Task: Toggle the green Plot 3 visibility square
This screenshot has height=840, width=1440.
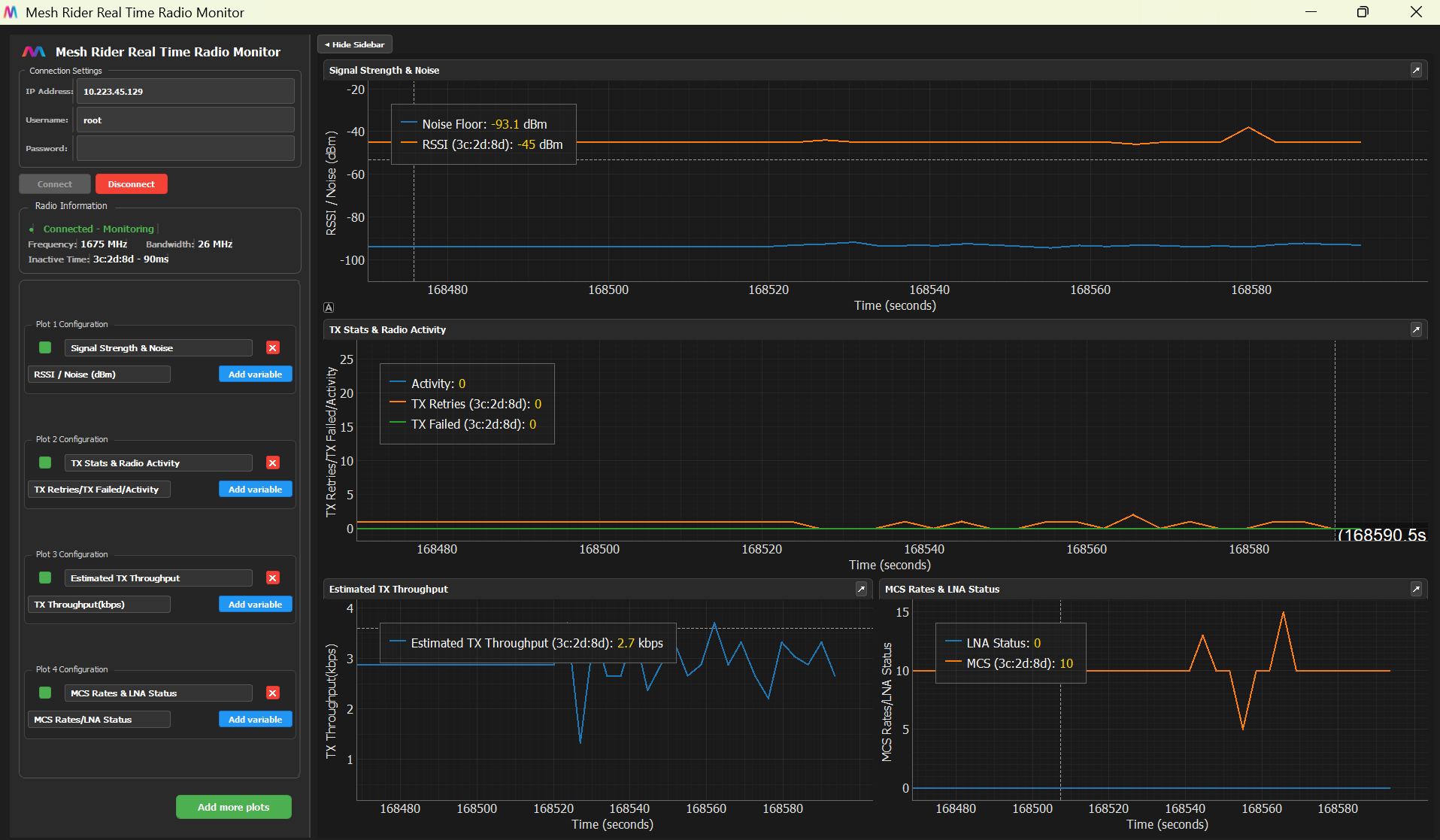Action: click(45, 578)
